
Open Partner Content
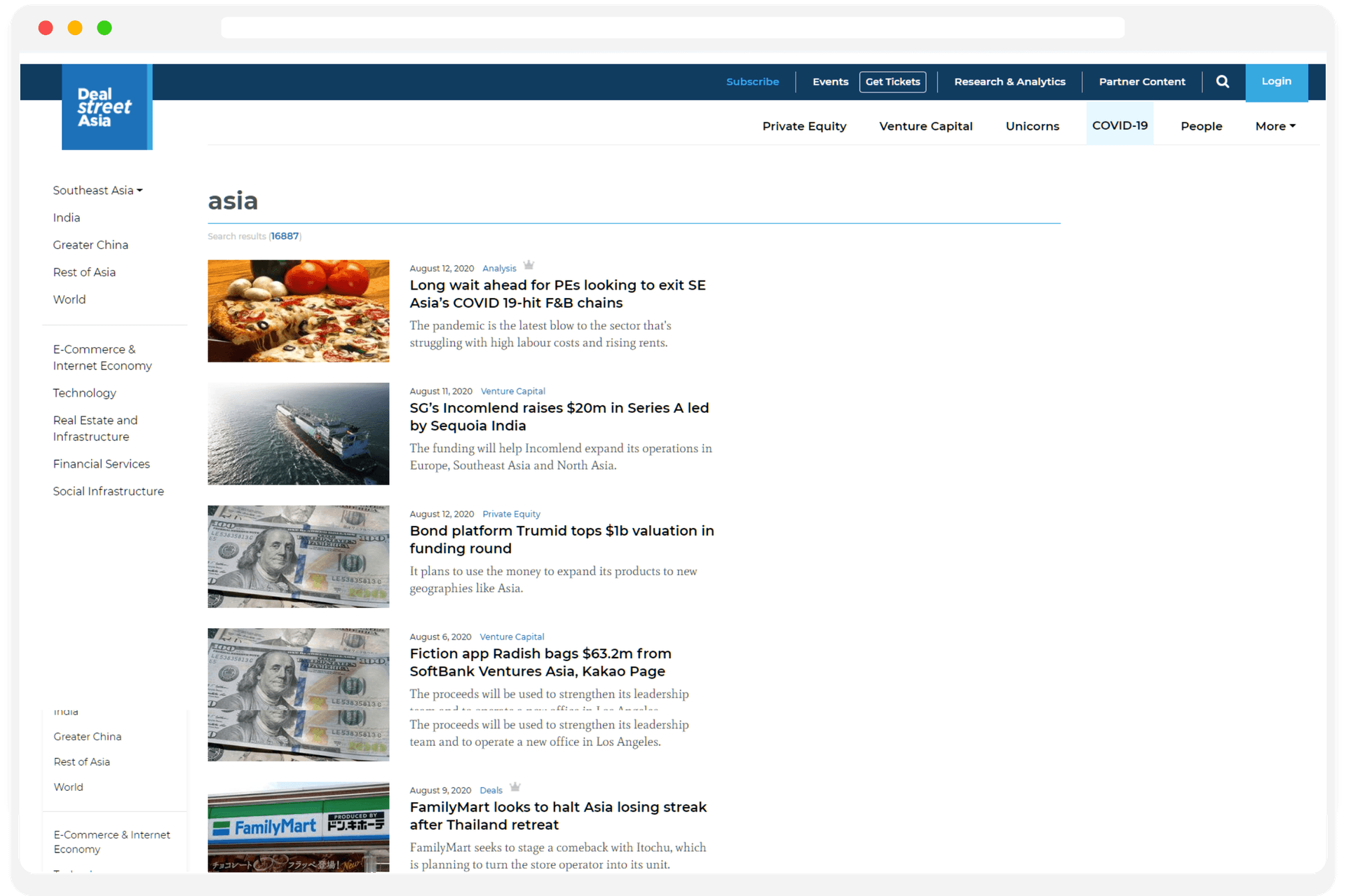1141,81
